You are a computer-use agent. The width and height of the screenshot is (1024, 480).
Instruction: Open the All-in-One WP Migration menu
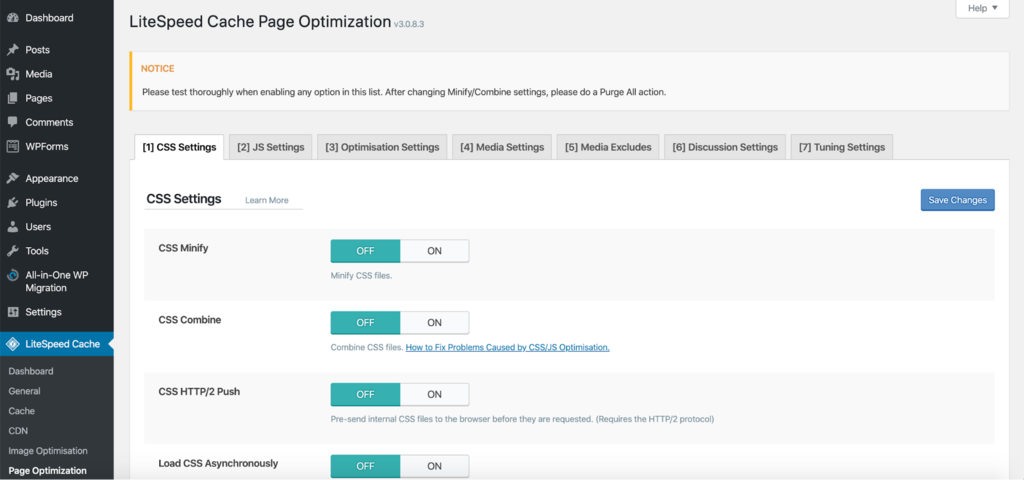57,281
